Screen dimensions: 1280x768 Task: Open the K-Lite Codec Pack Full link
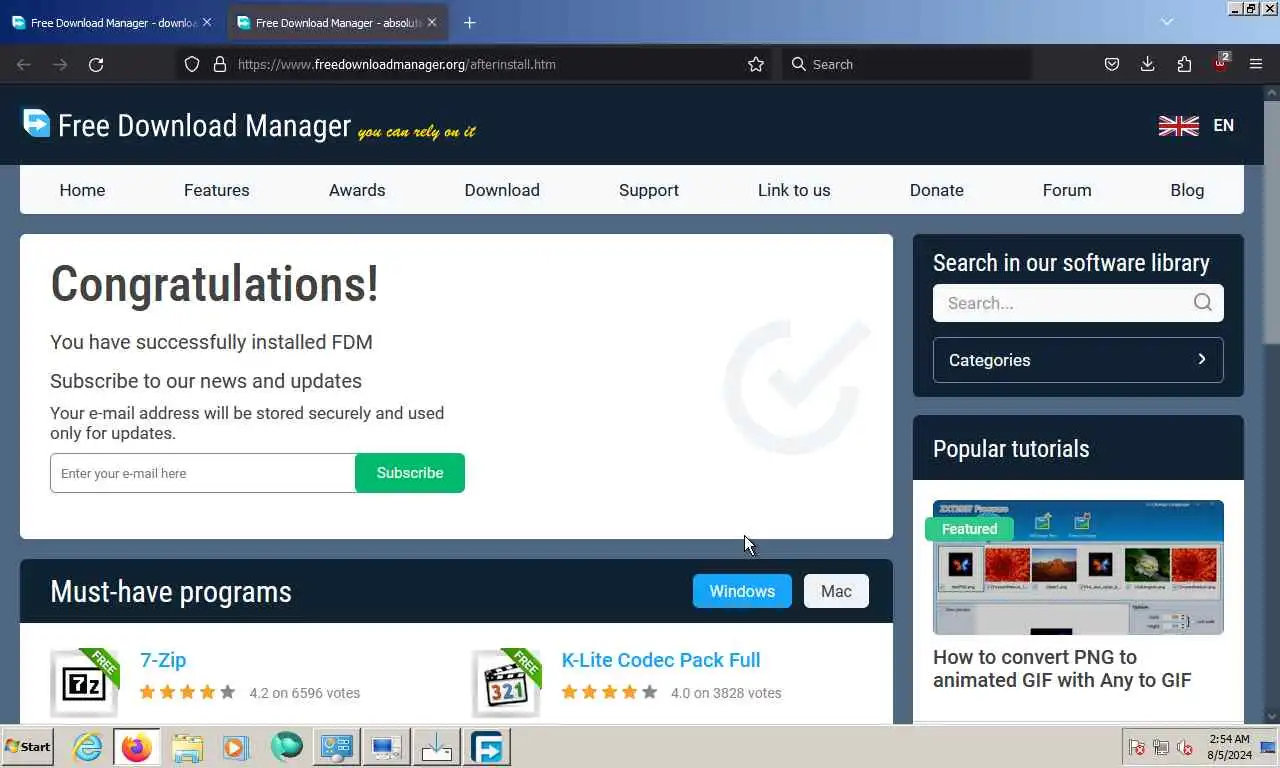pyautogui.click(x=661, y=660)
